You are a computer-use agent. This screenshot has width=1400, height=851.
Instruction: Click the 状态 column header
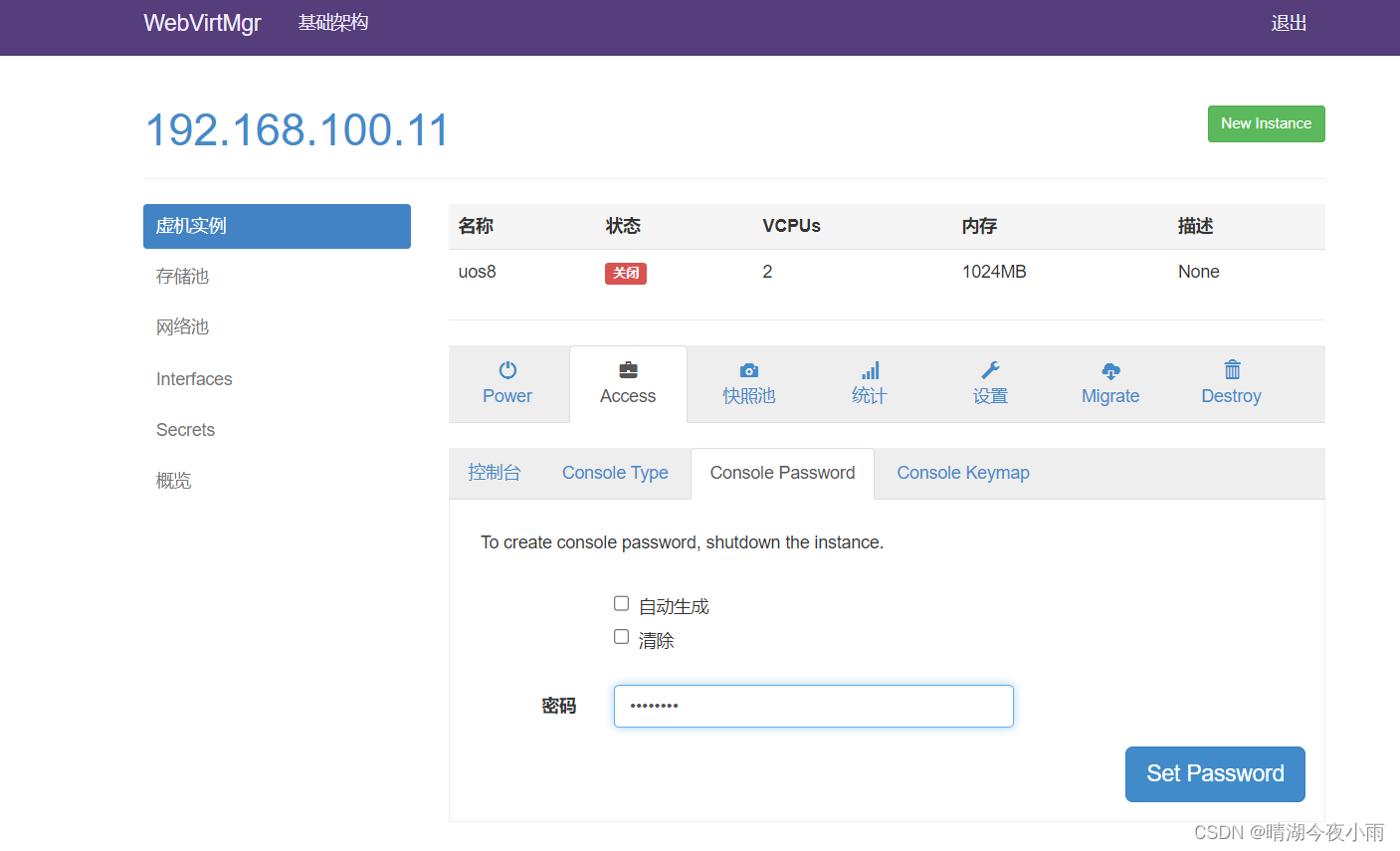pyautogui.click(x=623, y=226)
